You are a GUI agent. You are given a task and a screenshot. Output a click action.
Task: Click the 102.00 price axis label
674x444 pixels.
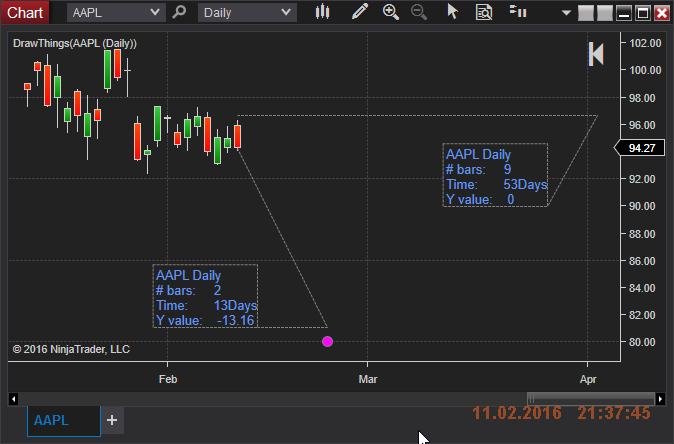point(645,43)
